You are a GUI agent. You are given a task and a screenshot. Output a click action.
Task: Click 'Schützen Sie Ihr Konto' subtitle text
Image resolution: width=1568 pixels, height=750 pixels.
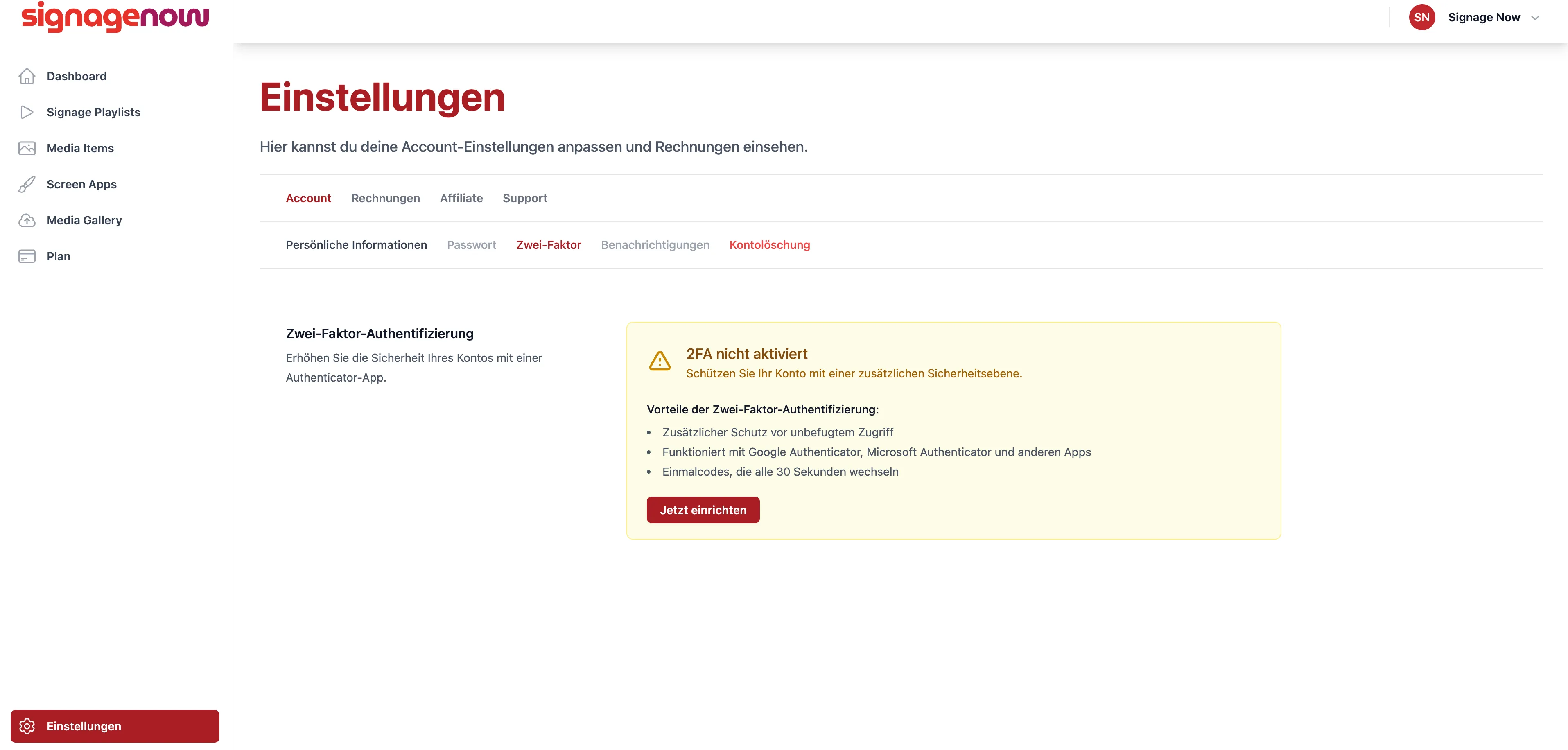(854, 373)
